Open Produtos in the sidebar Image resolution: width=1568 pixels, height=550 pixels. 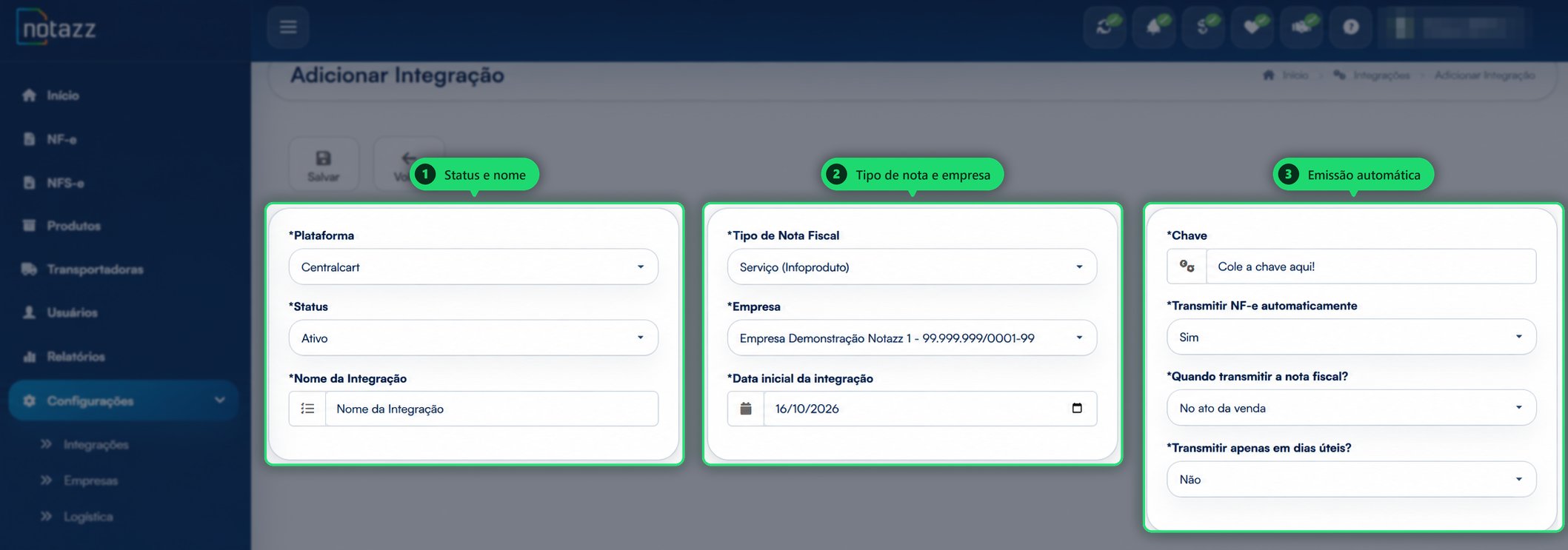tap(62, 226)
